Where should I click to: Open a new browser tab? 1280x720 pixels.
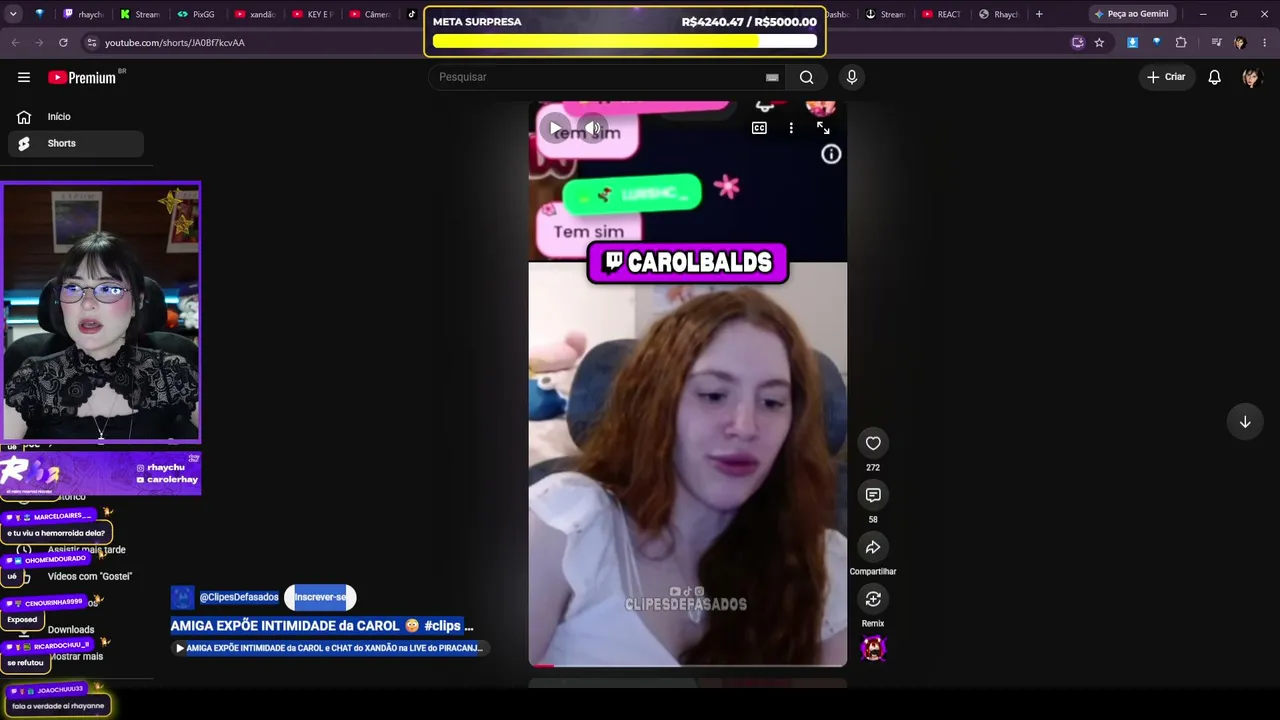(x=1039, y=14)
